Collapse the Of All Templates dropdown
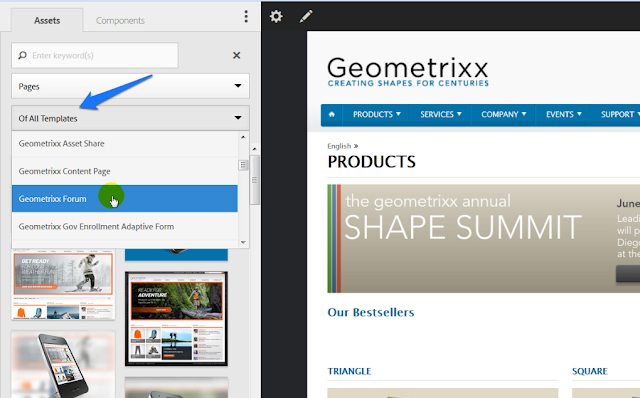The image size is (640, 398). pyautogui.click(x=130, y=118)
